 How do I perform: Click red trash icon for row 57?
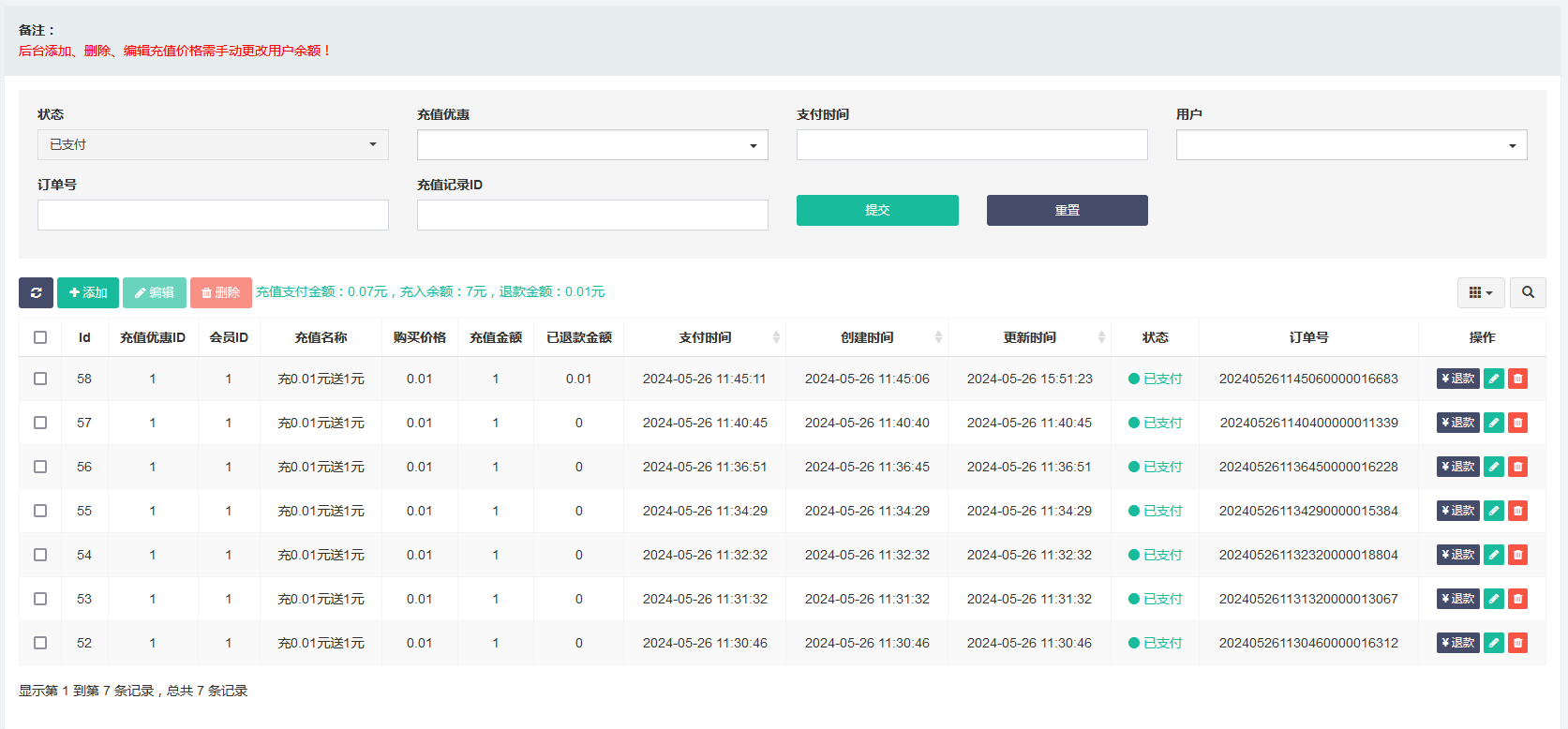pyautogui.click(x=1517, y=423)
